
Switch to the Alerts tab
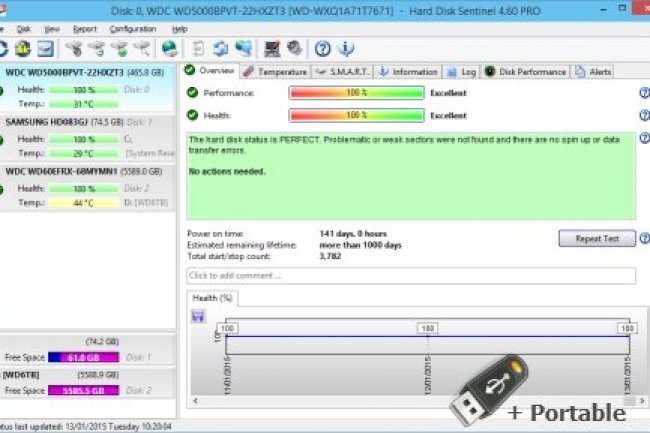point(594,72)
